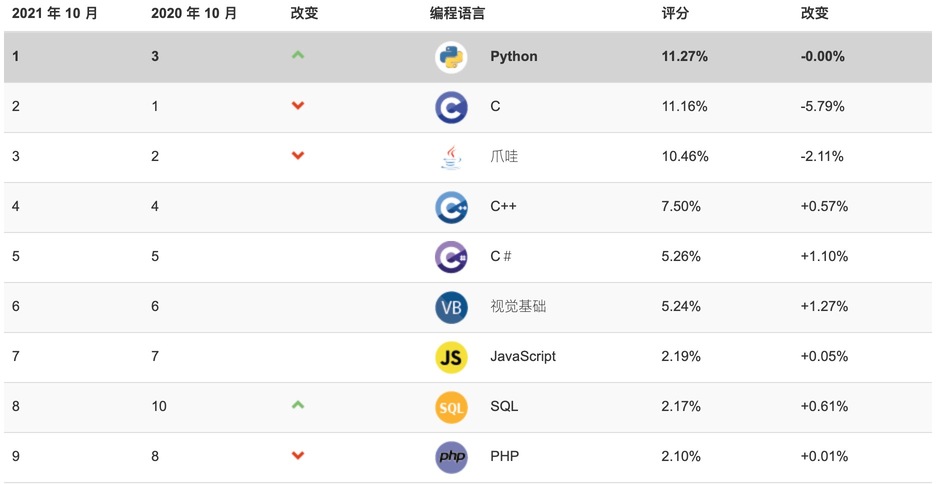Click the 11.27% rating for Python
This screenshot has height=484, width=936.
tap(685, 57)
